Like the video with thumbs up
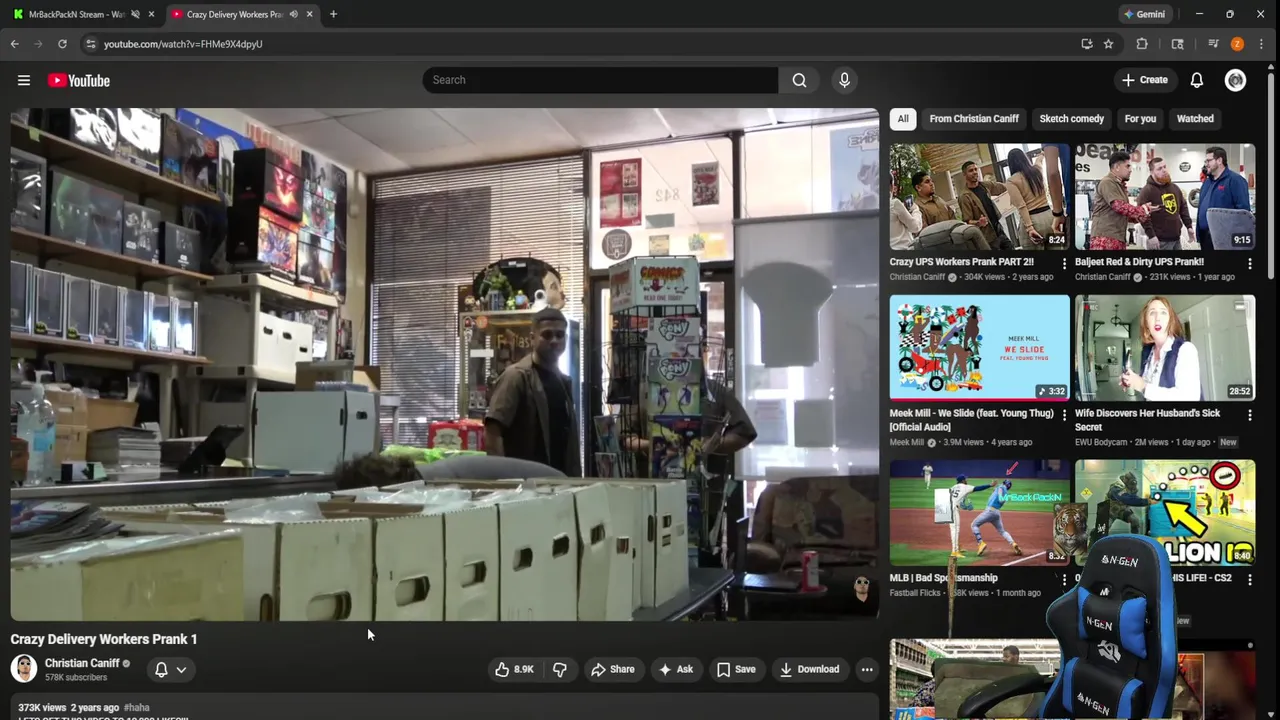1280x720 pixels. (514, 669)
